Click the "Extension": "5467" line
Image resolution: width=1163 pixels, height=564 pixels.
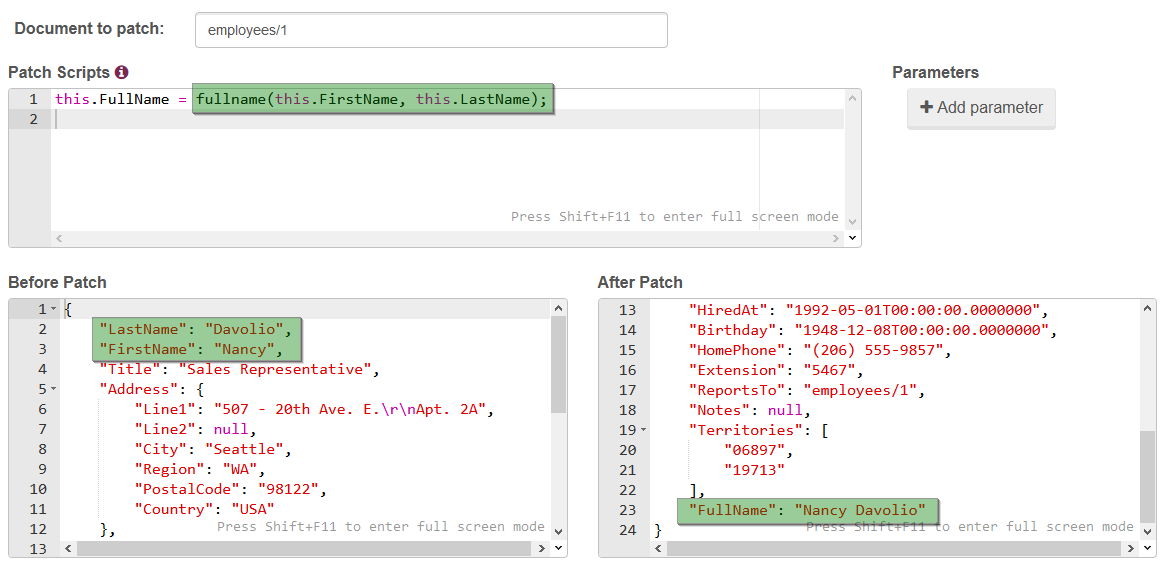click(x=776, y=370)
